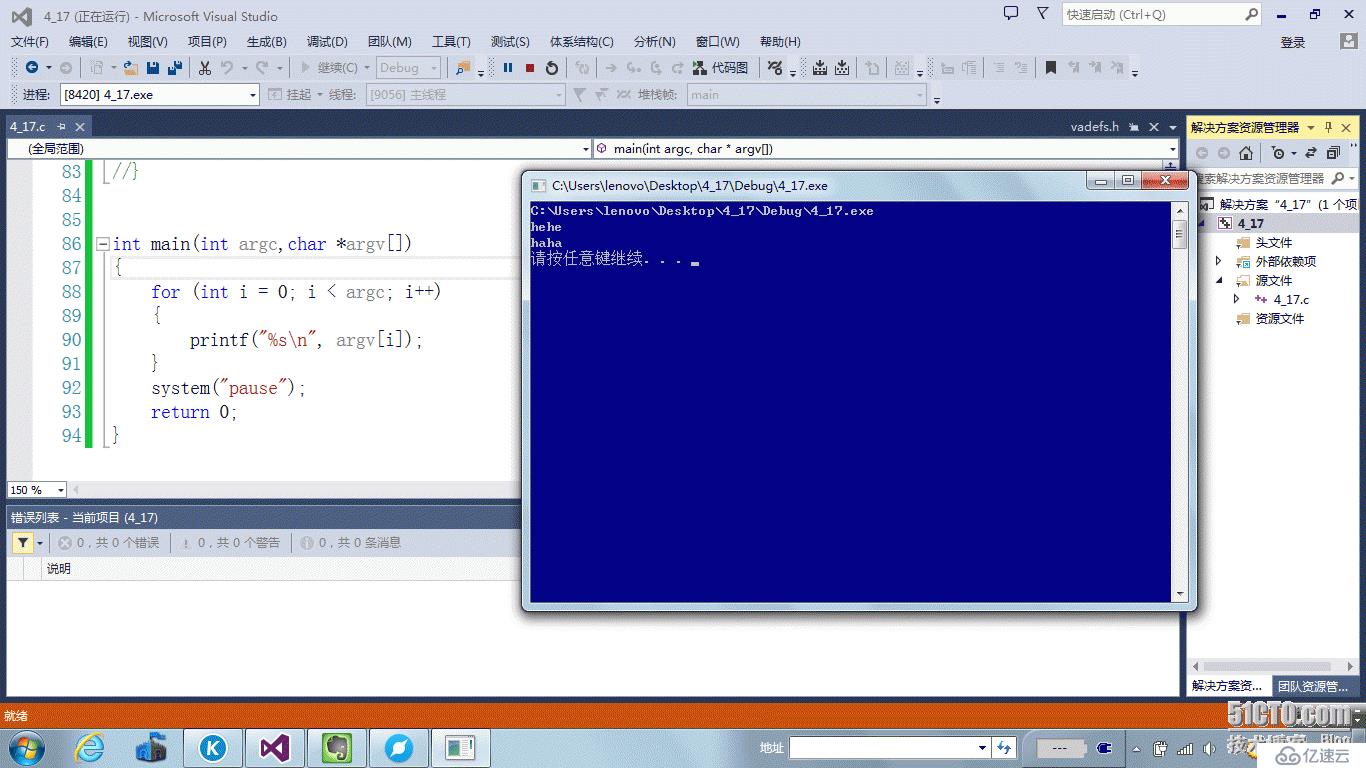The image size is (1366, 768).
Task: Save the current file with floppy icon
Action: (153, 68)
